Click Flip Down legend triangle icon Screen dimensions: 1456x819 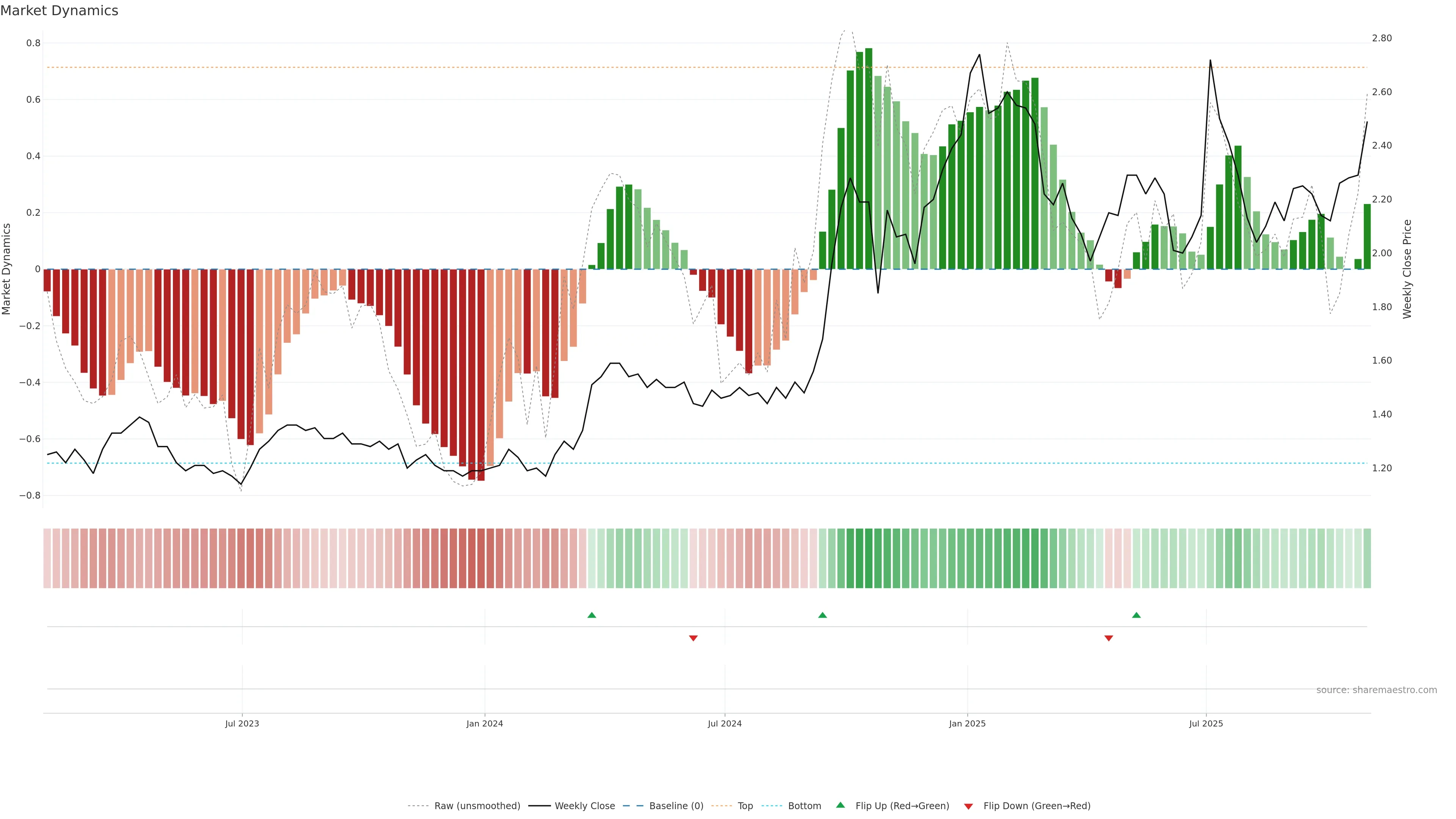click(x=968, y=806)
